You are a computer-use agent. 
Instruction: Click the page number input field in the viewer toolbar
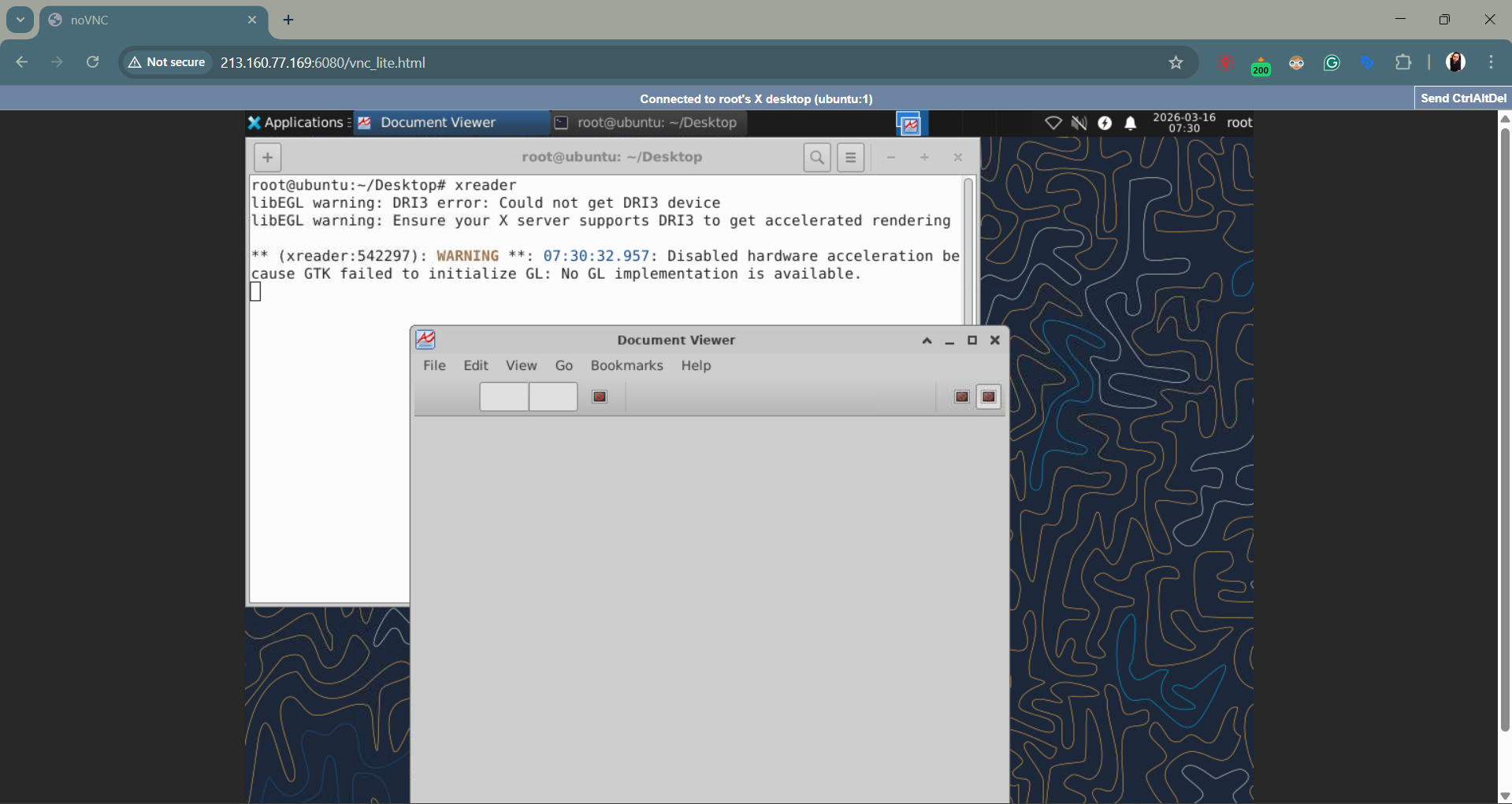[504, 397]
